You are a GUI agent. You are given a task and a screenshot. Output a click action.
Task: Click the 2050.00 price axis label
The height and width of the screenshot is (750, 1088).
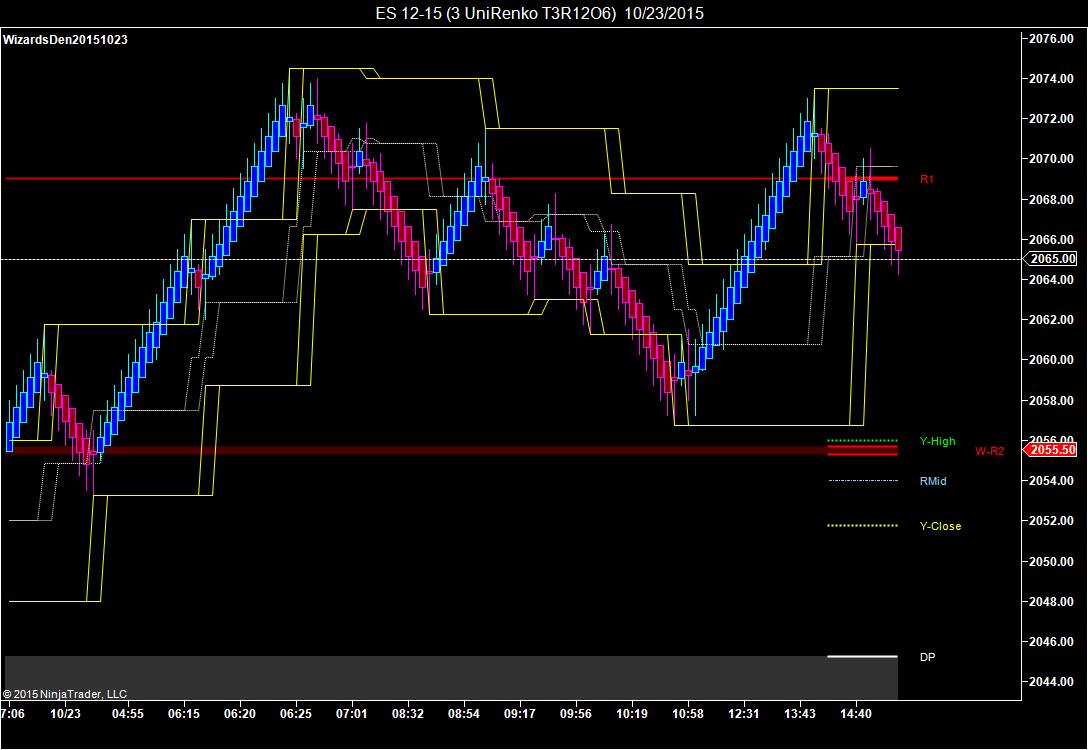(1051, 561)
